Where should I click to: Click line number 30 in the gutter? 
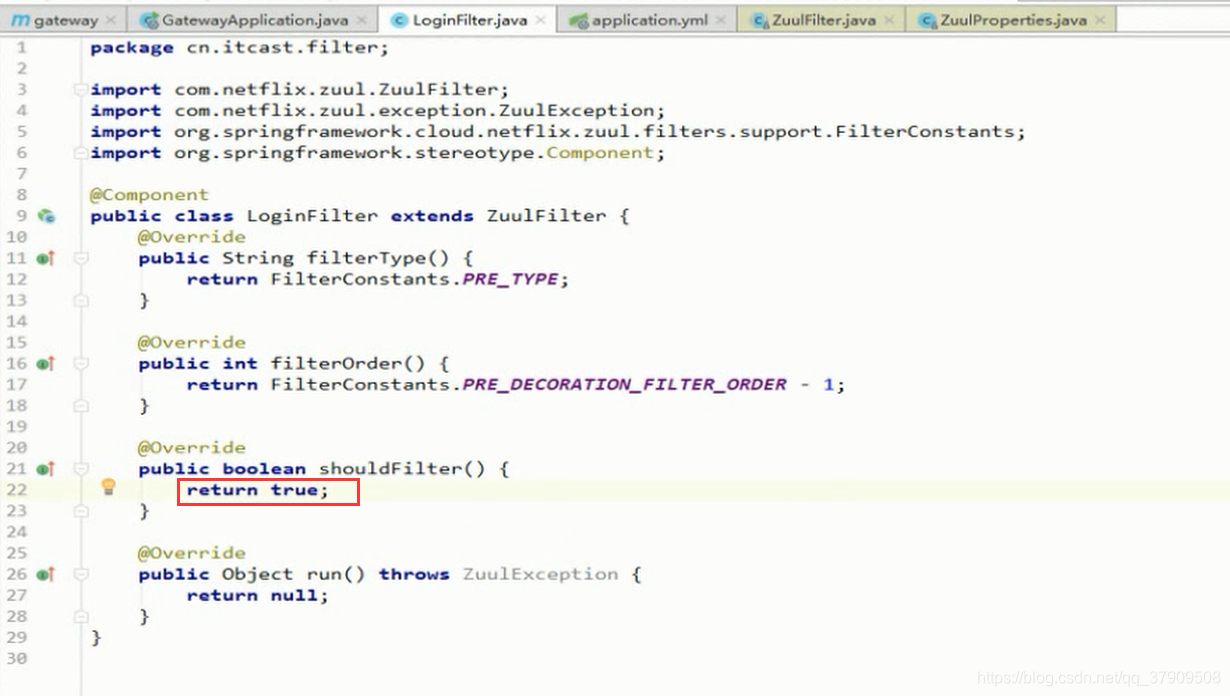[x=17, y=658]
